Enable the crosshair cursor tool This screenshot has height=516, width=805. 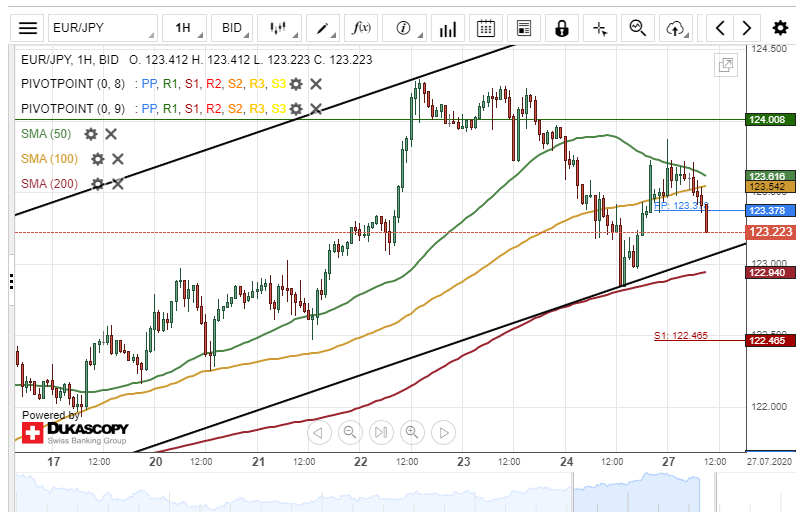600,28
